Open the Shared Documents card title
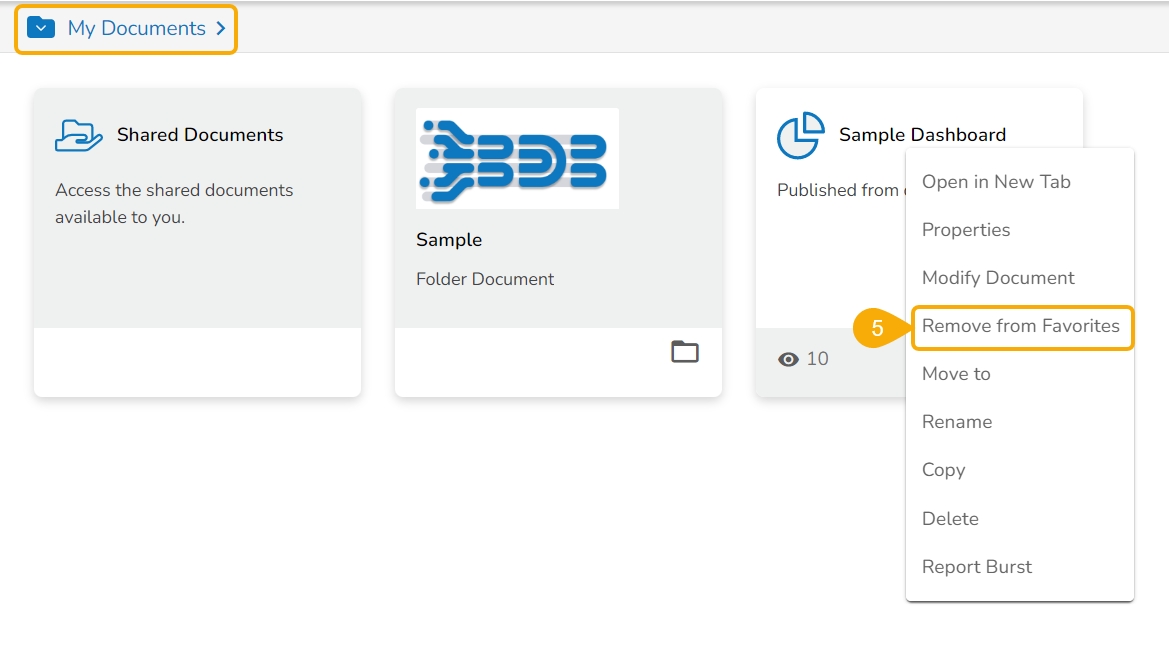The height and width of the screenshot is (648, 1169). tap(200, 135)
